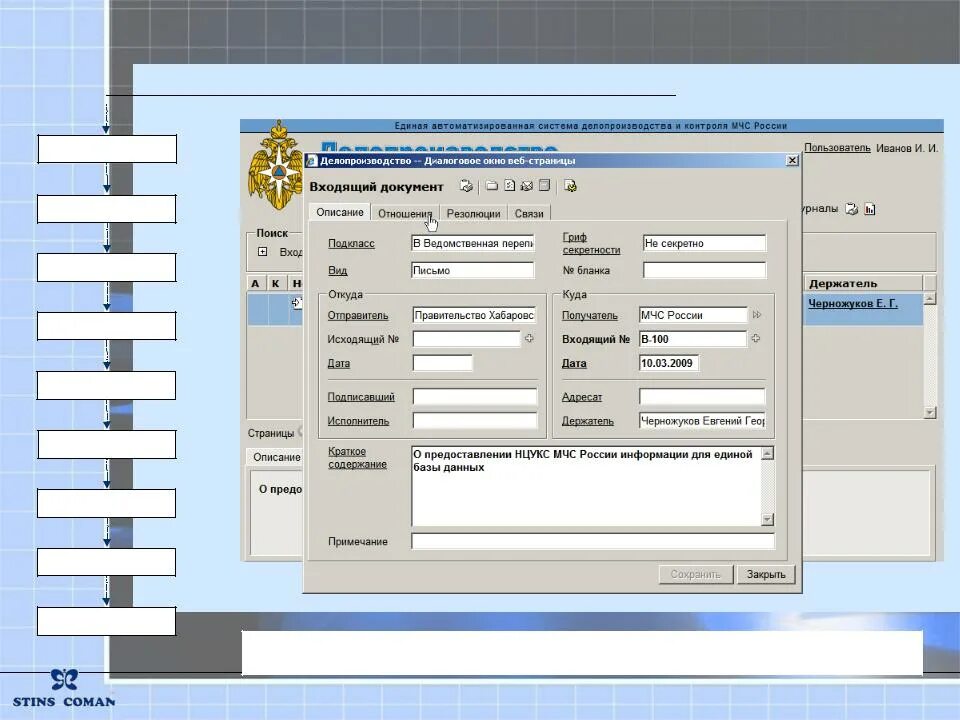Click the Отправитель field with Правительство Хабаровс
Viewport: 960px width, 720px height.
(x=474, y=315)
